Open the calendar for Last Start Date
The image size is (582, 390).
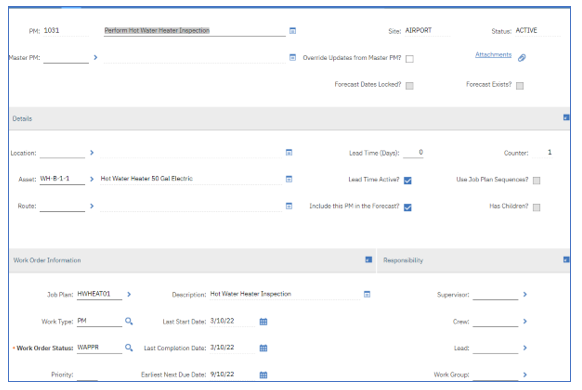pos(263,321)
